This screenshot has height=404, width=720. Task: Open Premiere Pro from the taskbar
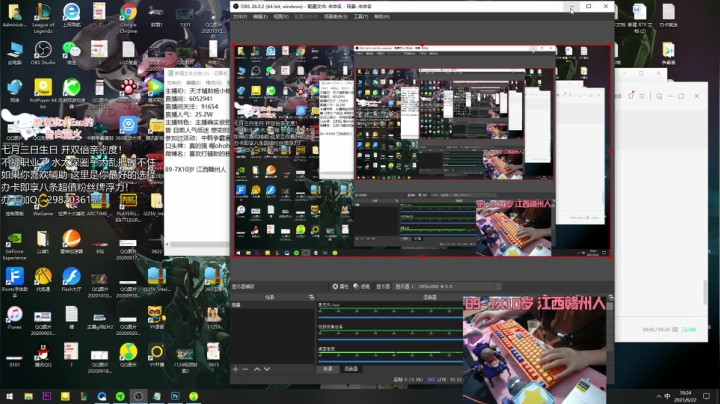(x=46, y=396)
